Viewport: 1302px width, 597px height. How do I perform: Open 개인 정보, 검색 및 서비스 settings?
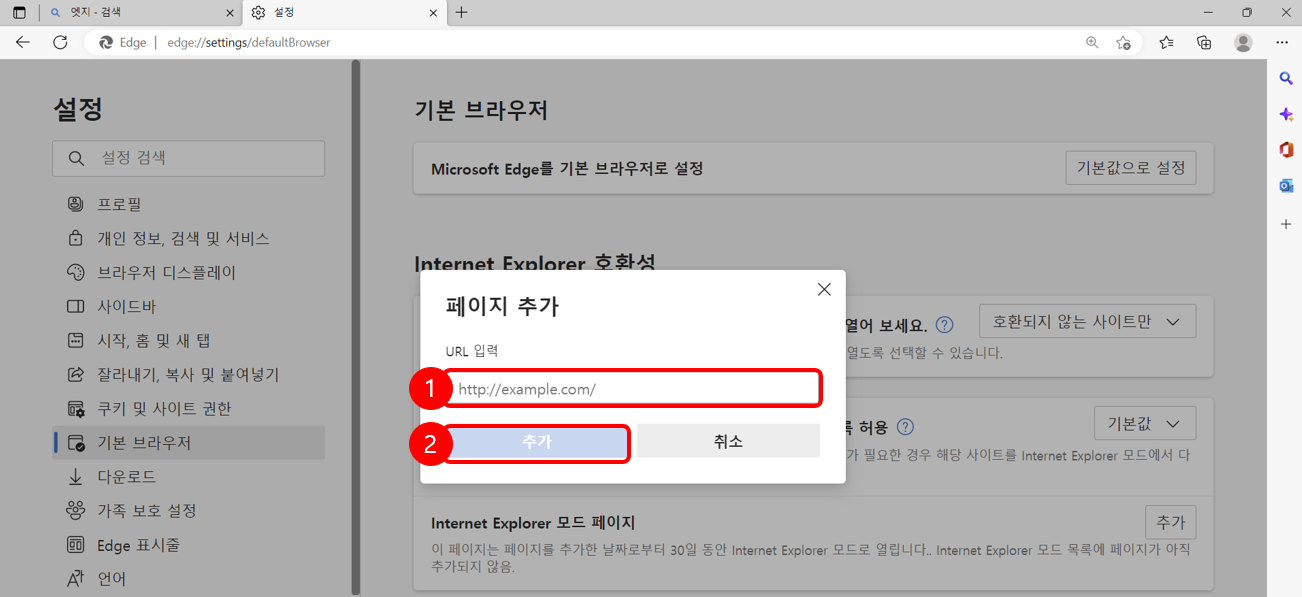pyautogui.click(x=189, y=238)
